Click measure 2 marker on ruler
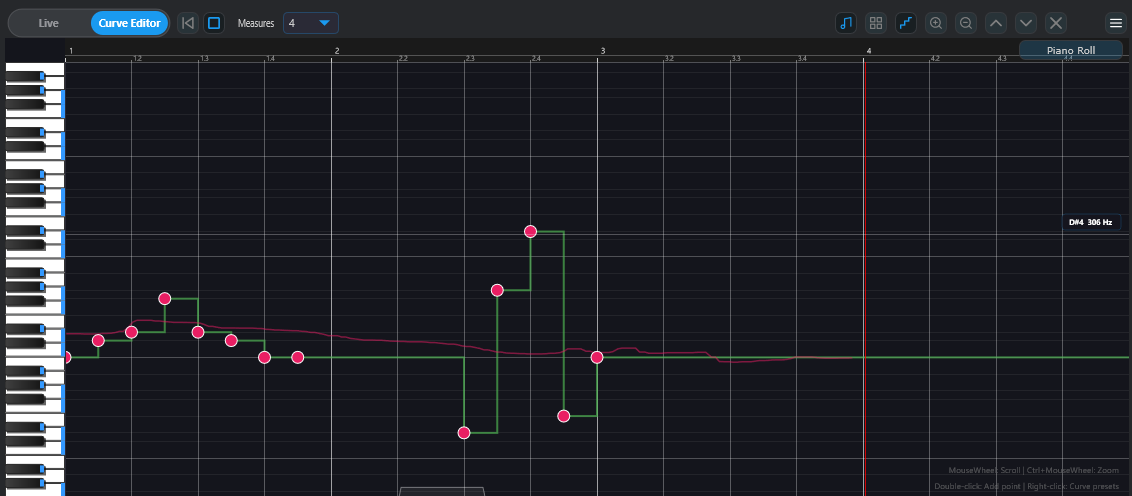The height and width of the screenshot is (496, 1132). (x=336, y=51)
